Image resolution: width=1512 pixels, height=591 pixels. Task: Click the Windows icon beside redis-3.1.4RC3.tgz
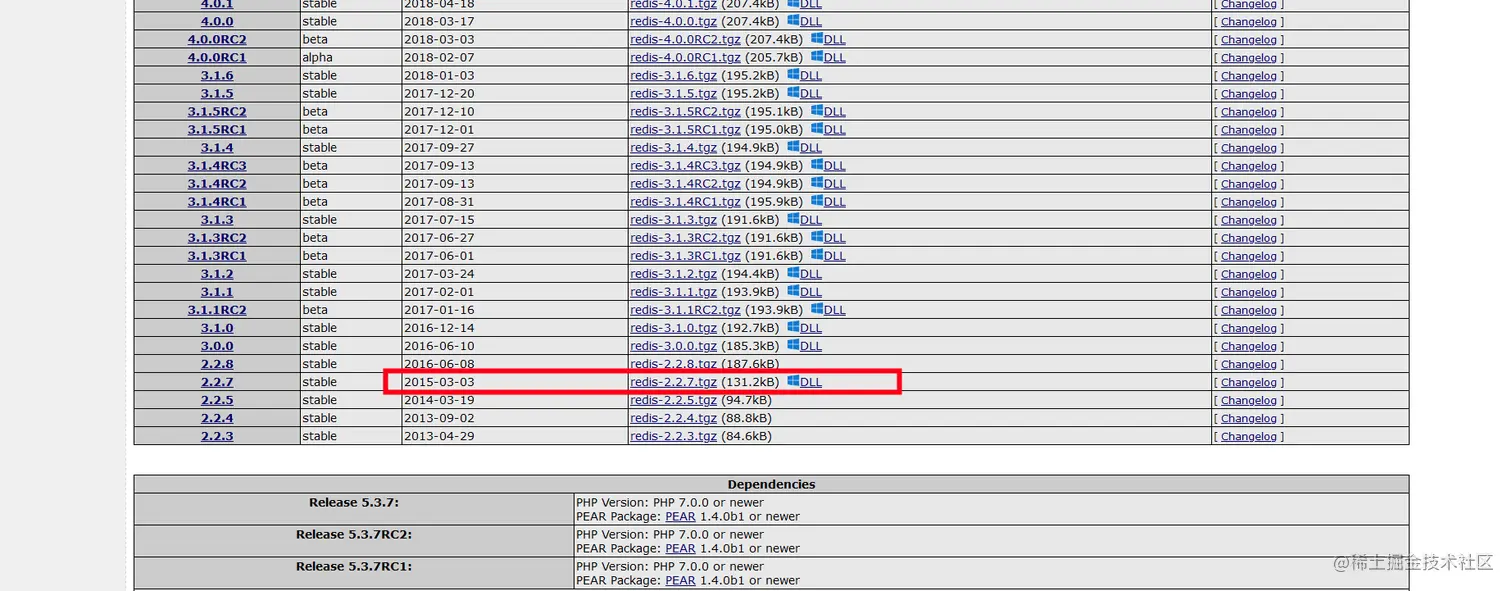(x=817, y=164)
